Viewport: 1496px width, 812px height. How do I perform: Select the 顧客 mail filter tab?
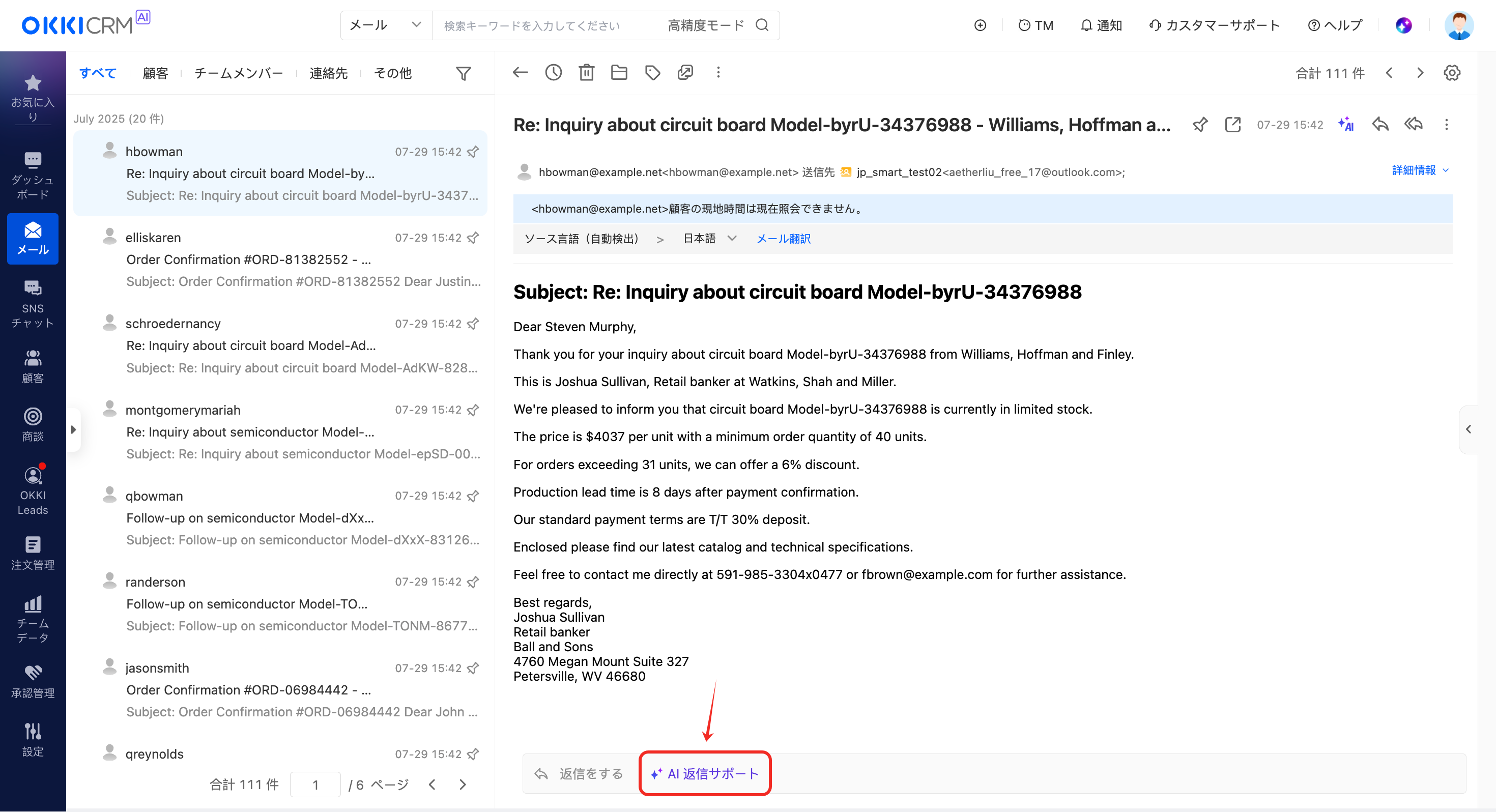[155, 73]
